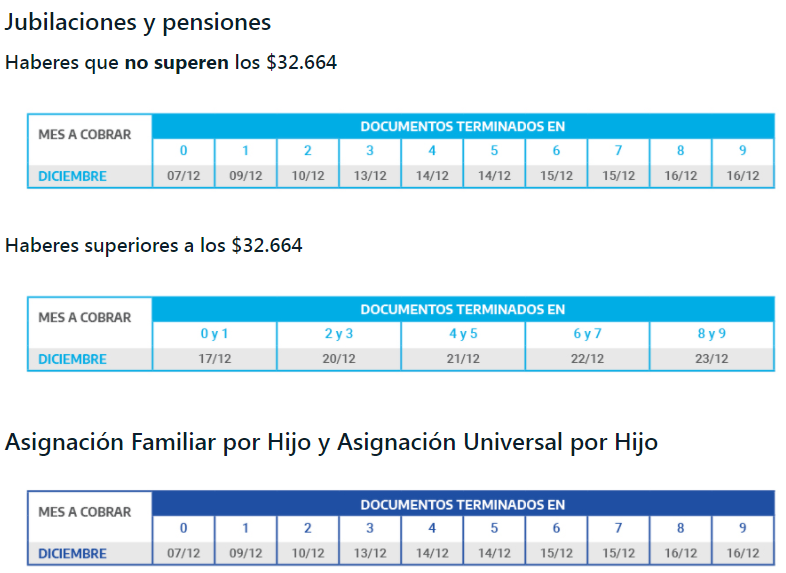786x573 pixels.
Task: Select column 9 header in Asignación table
Action: click(x=742, y=528)
